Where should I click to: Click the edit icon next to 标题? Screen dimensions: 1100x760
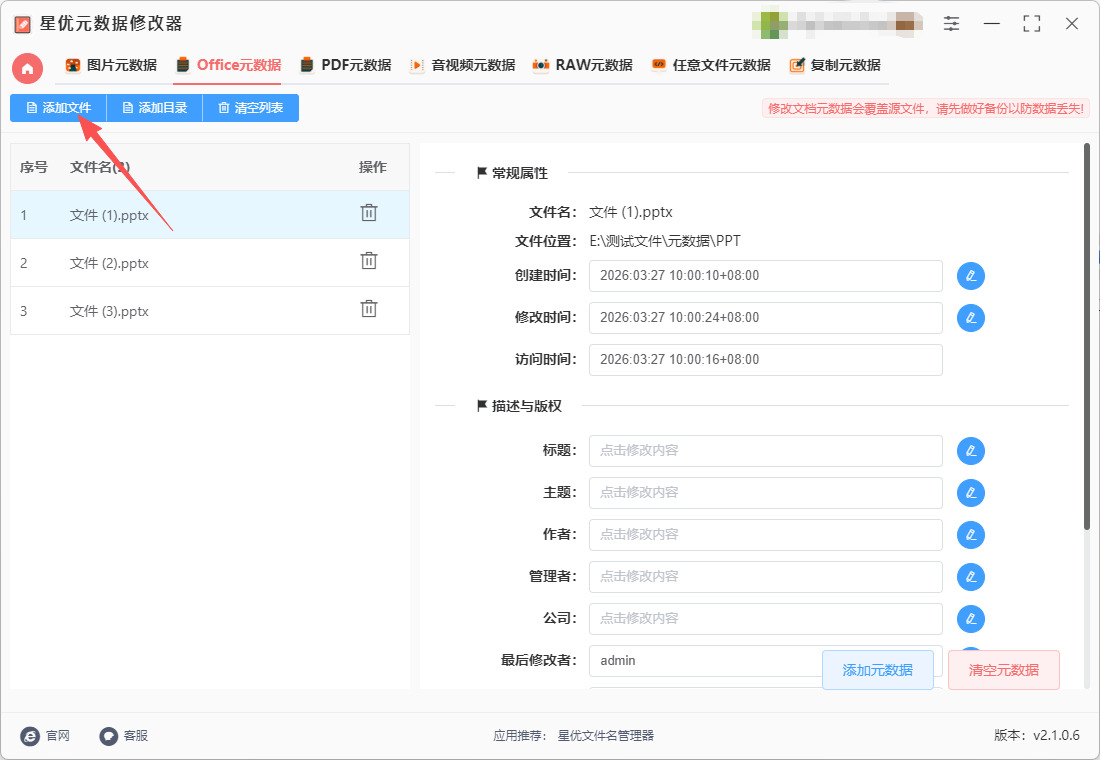(970, 451)
